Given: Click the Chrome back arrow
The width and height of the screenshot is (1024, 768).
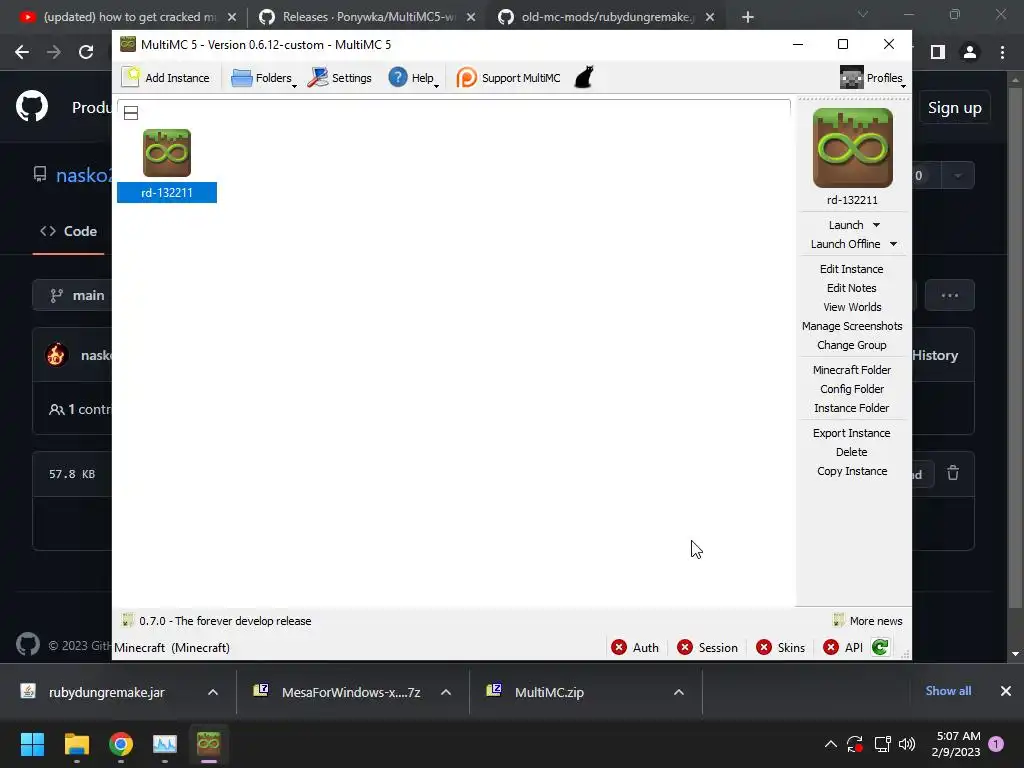Looking at the screenshot, I should 22,52.
